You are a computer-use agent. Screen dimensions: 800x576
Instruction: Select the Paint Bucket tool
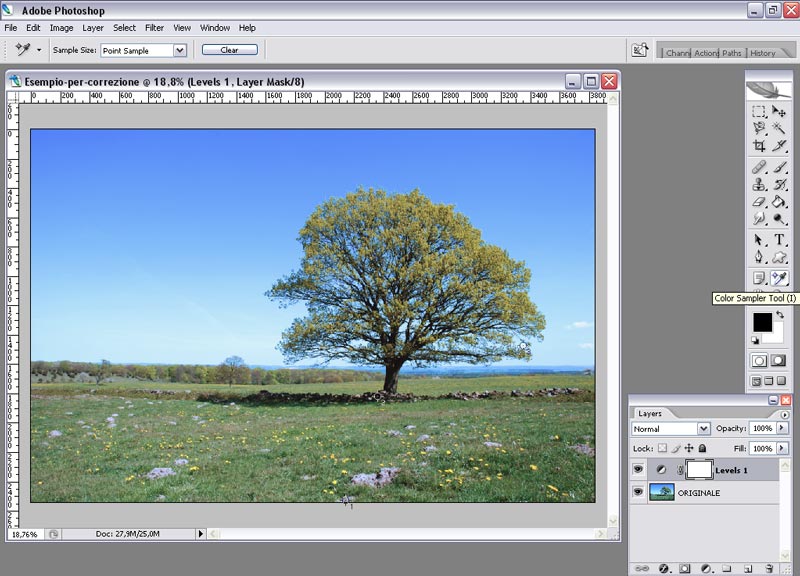(x=779, y=202)
